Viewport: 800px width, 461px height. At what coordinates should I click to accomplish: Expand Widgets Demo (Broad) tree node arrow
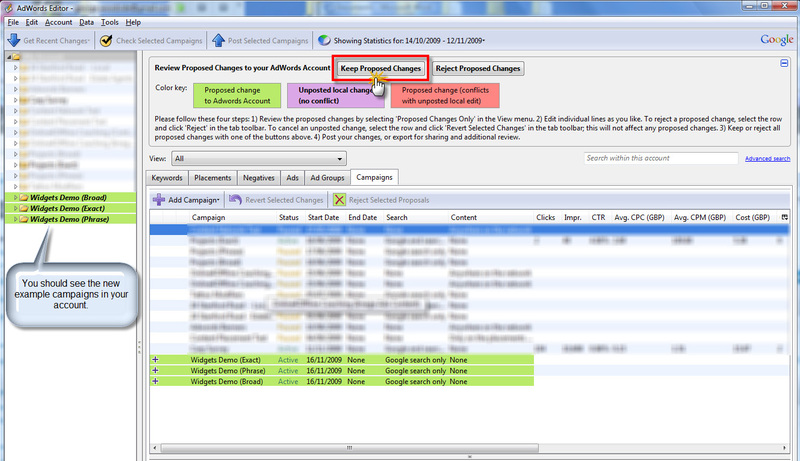point(15,197)
